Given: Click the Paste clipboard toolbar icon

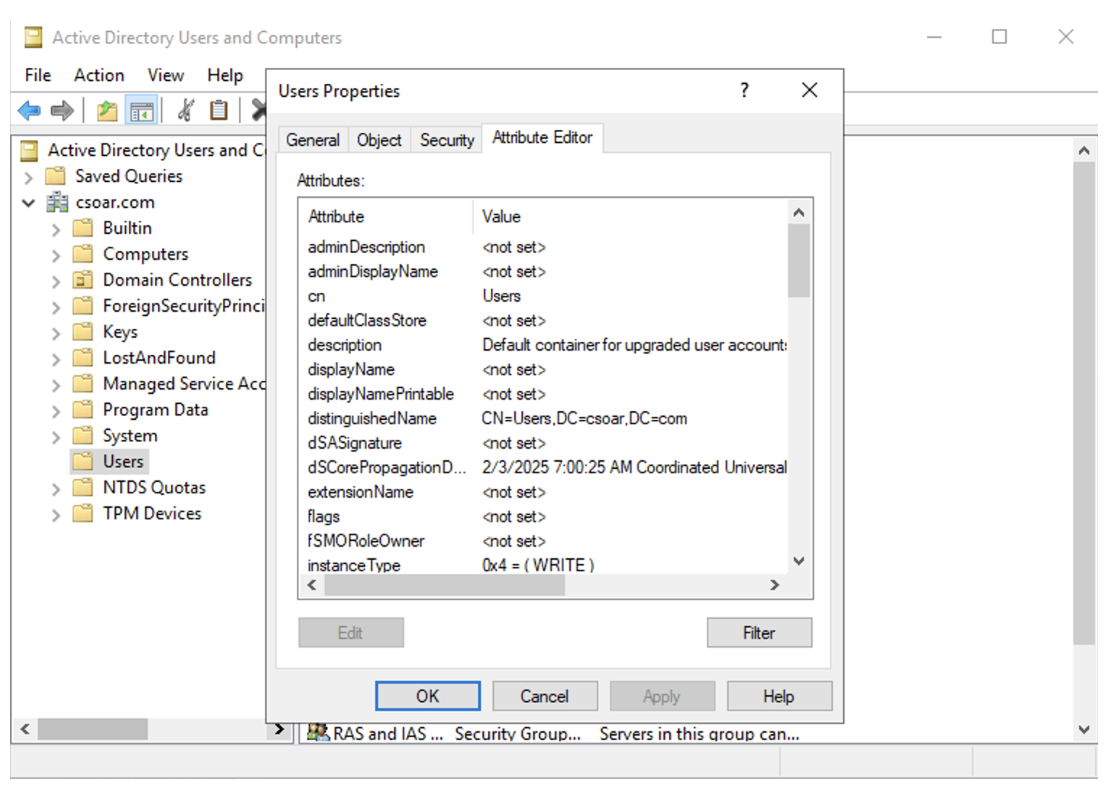Looking at the screenshot, I should [218, 110].
